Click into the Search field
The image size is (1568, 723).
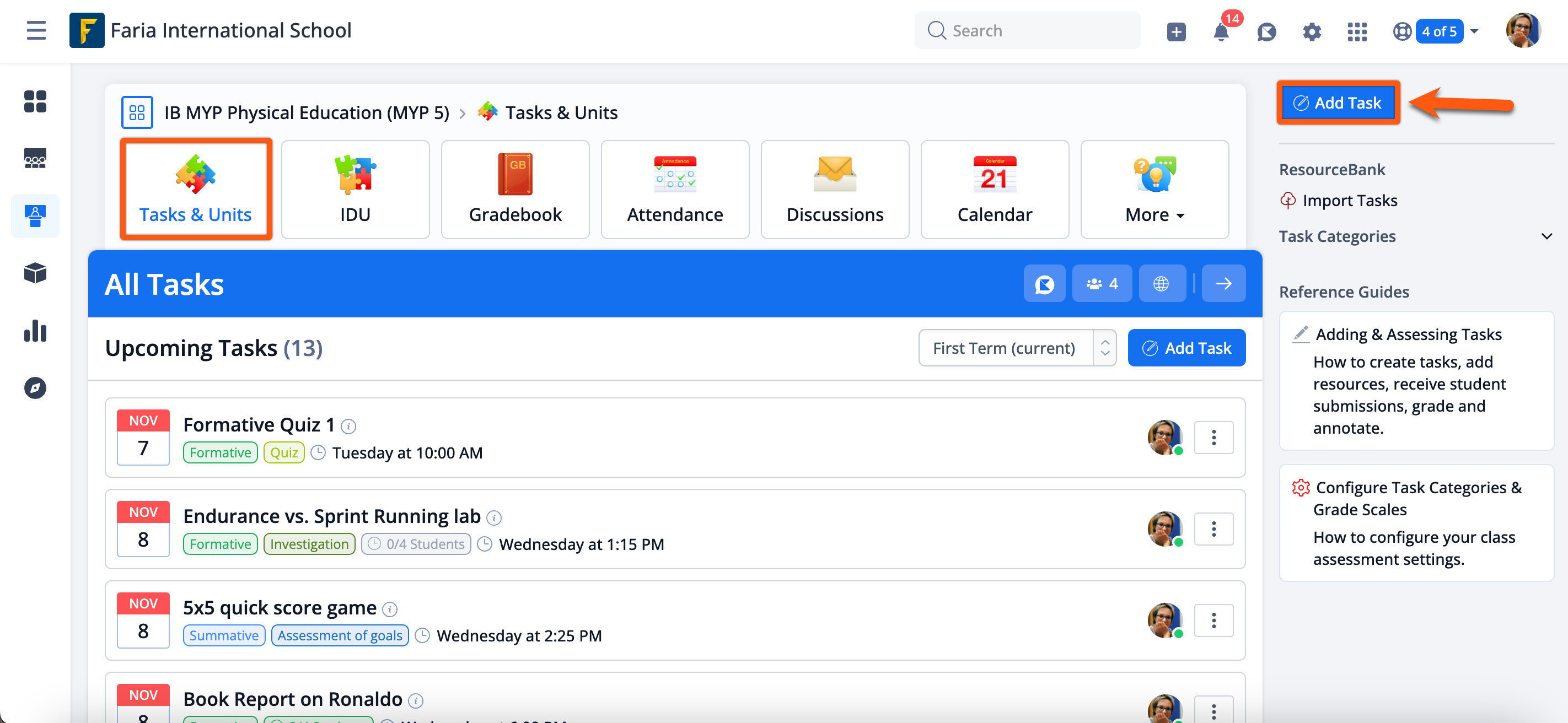pyautogui.click(x=1035, y=30)
